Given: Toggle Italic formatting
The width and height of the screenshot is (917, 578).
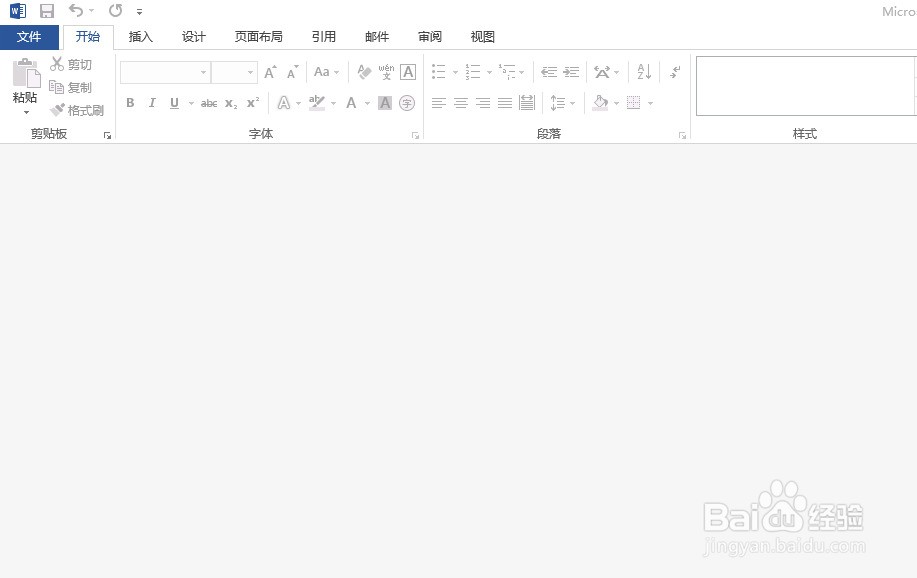Looking at the screenshot, I should click(x=152, y=103).
